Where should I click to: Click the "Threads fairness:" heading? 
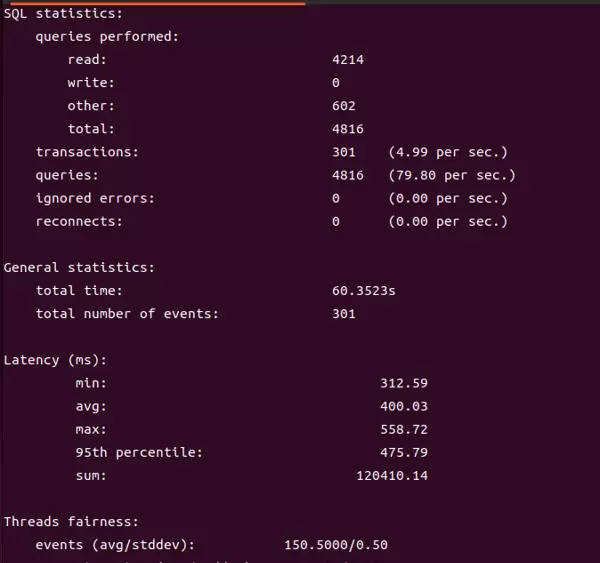click(x=71, y=522)
